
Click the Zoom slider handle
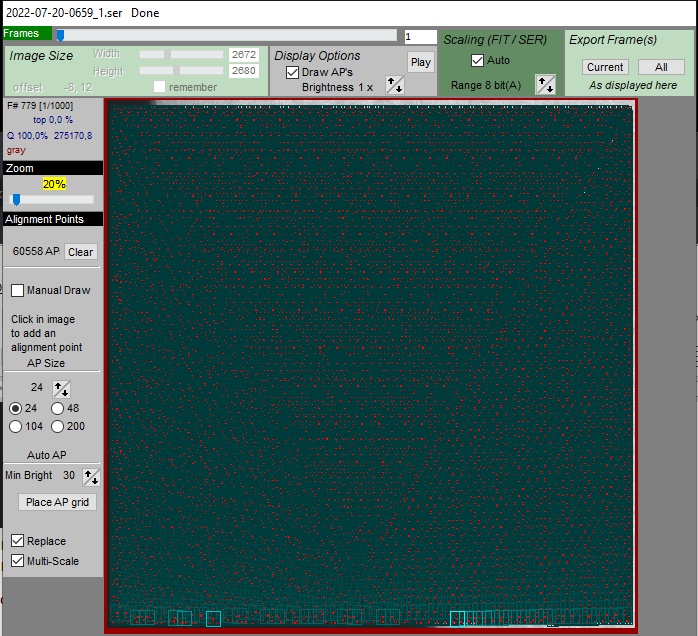pyautogui.click(x=16, y=199)
